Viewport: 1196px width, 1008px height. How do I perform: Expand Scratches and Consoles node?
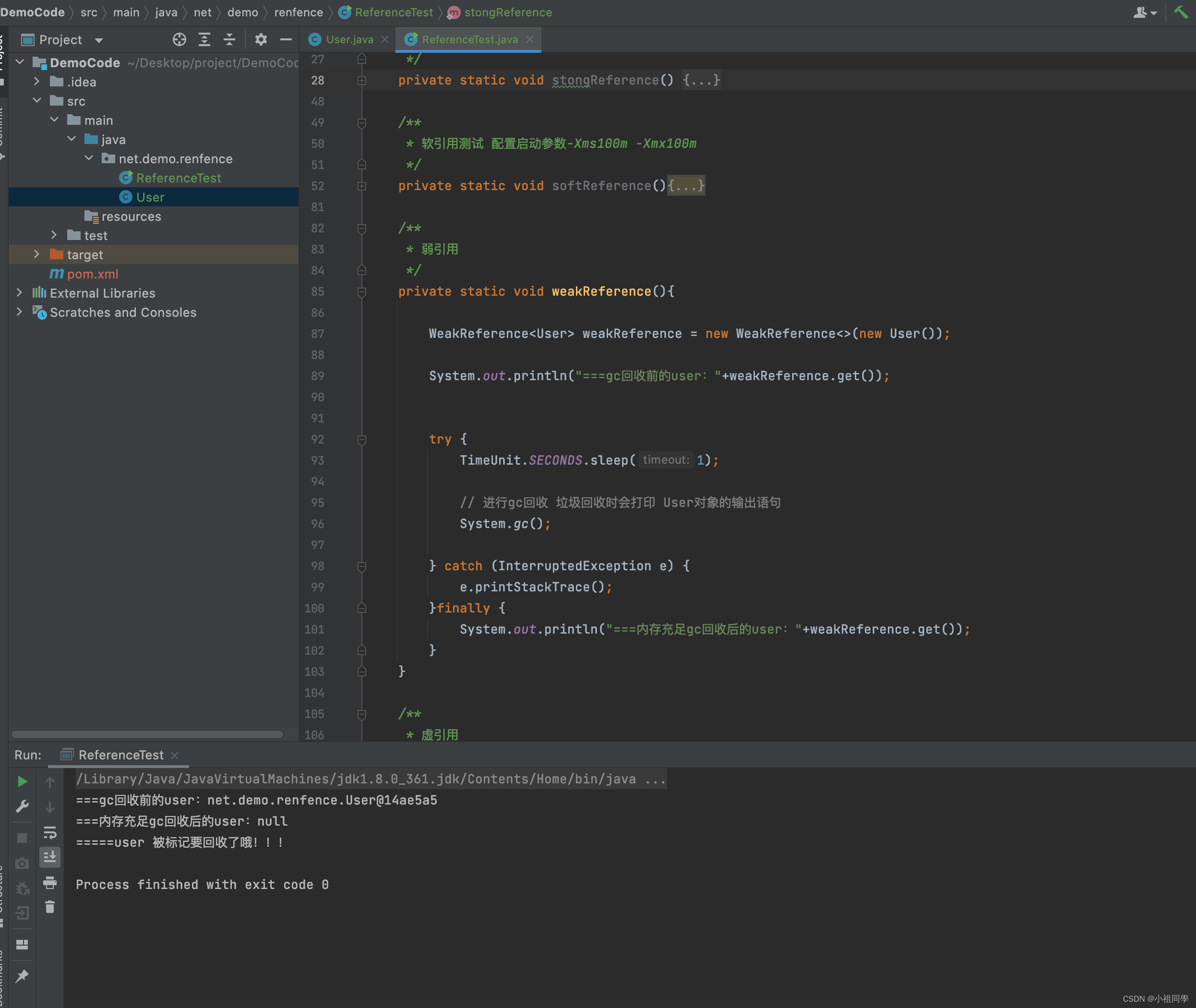tap(20, 312)
